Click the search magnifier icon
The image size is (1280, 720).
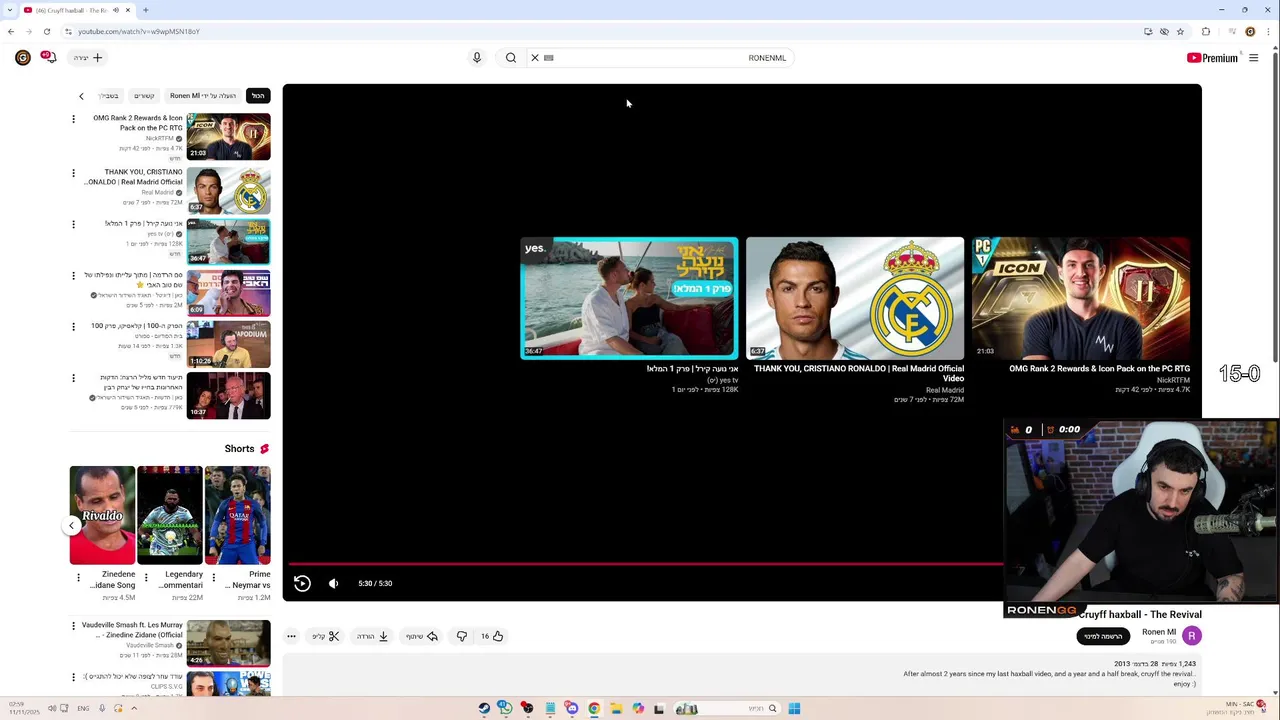[511, 58]
